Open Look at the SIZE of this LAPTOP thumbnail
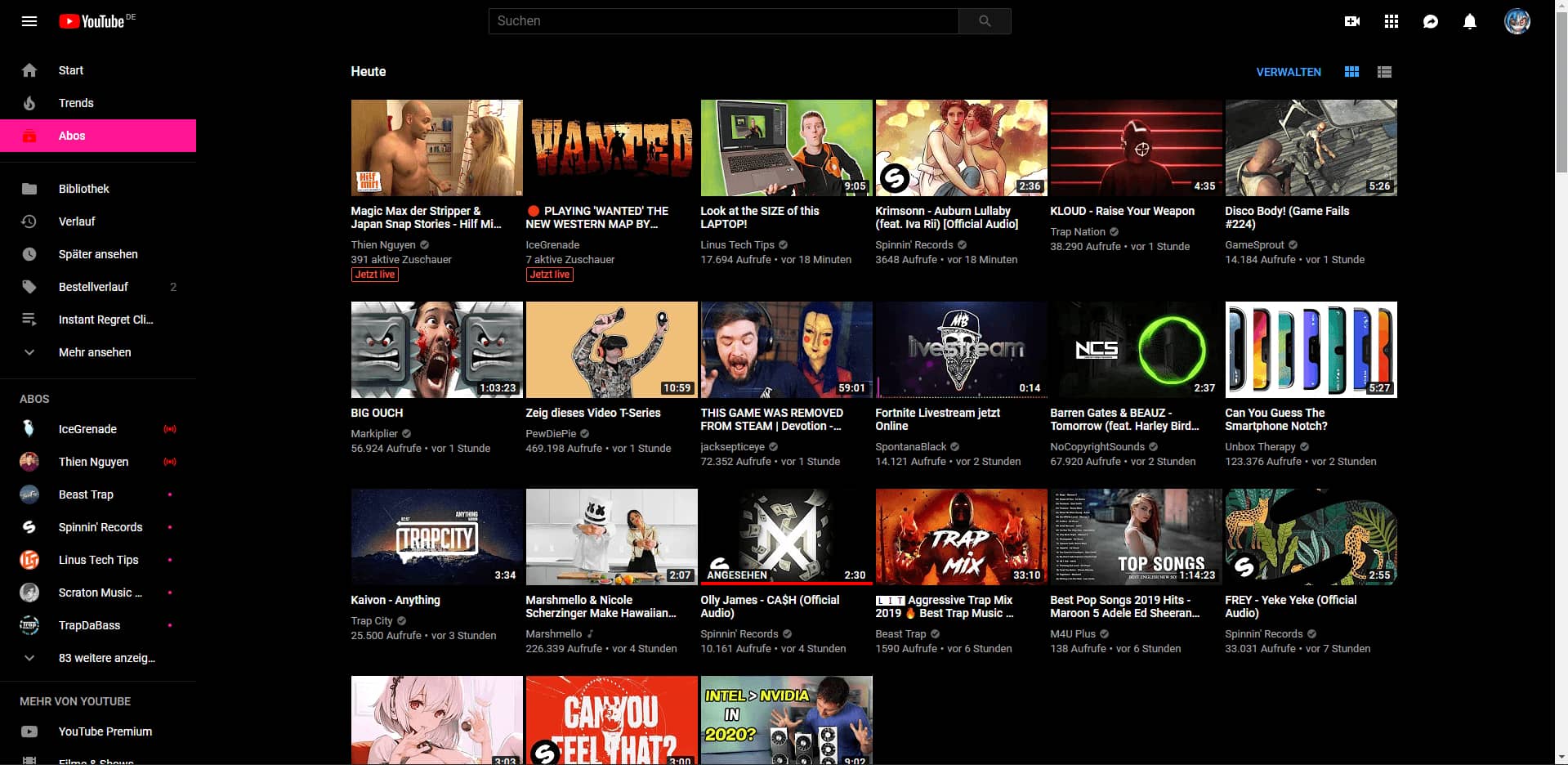This screenshot has height=765, width=1568. (x=786, y=148)
